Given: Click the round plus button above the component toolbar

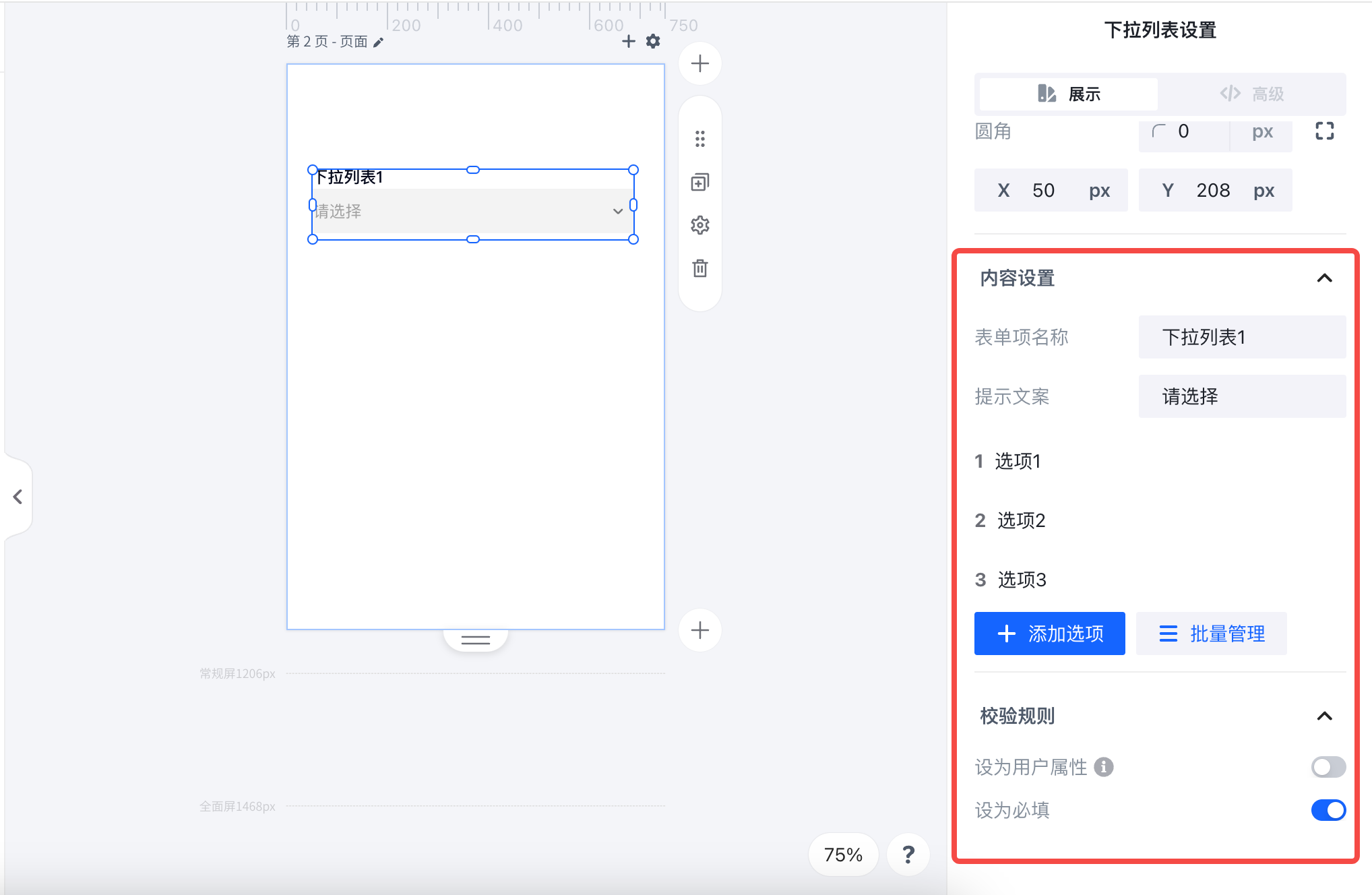Looking at the screenshot, I should point(700,64).
